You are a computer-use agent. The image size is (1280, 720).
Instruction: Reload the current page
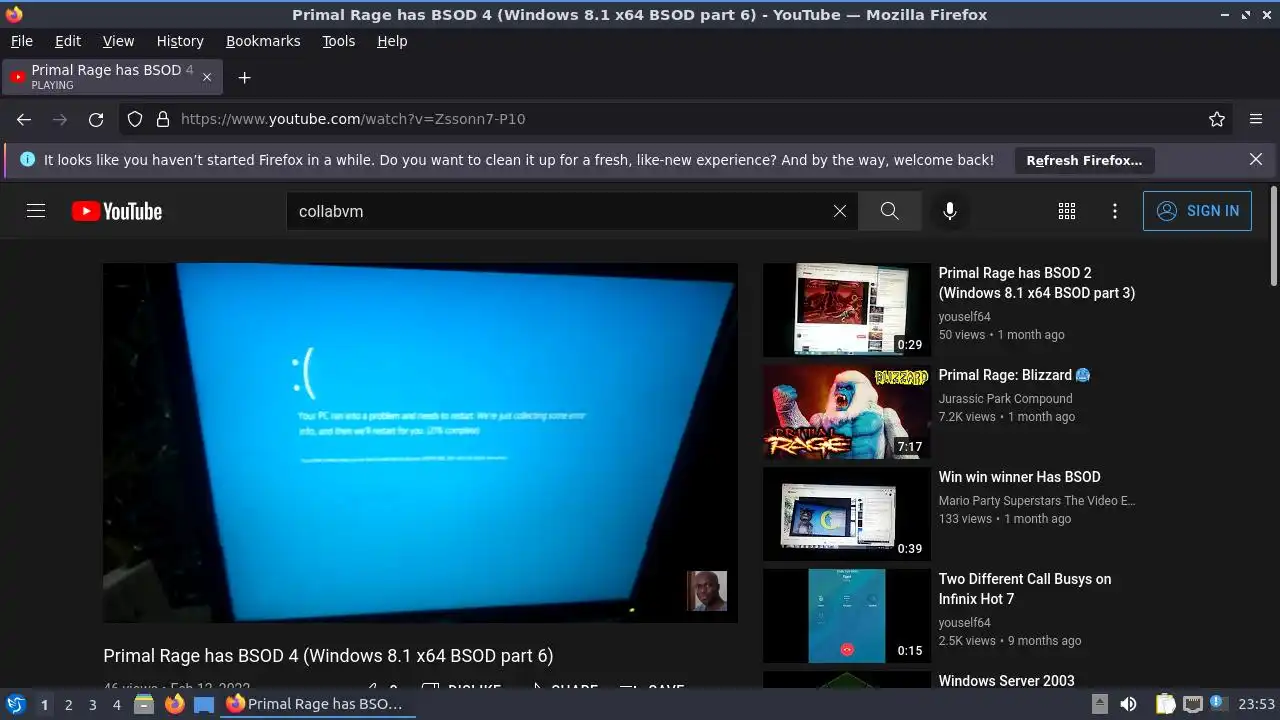point(96,119)
